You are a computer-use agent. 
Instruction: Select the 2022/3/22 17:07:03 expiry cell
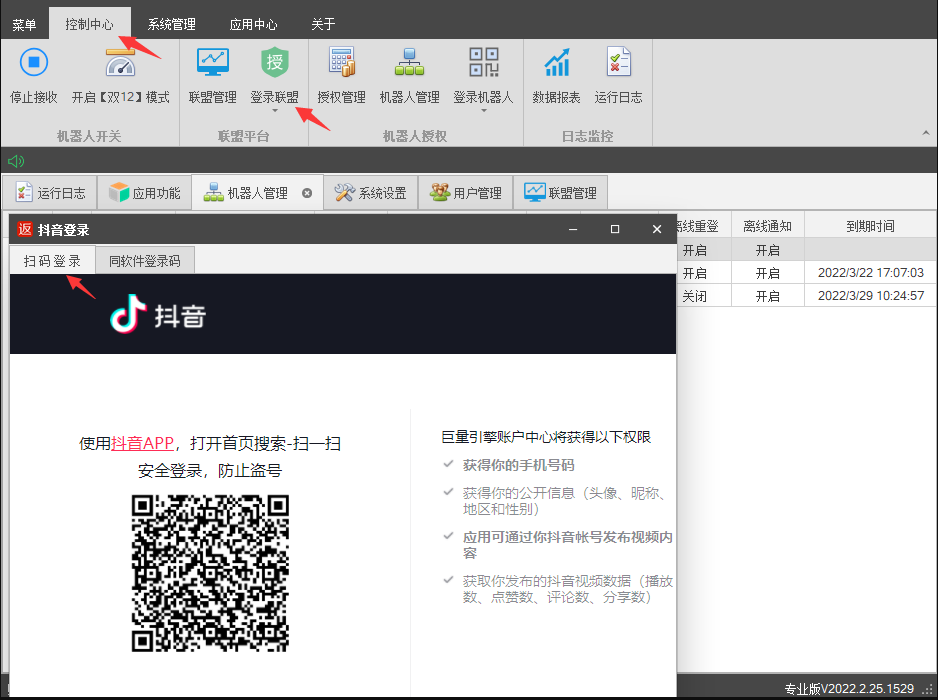870,273
